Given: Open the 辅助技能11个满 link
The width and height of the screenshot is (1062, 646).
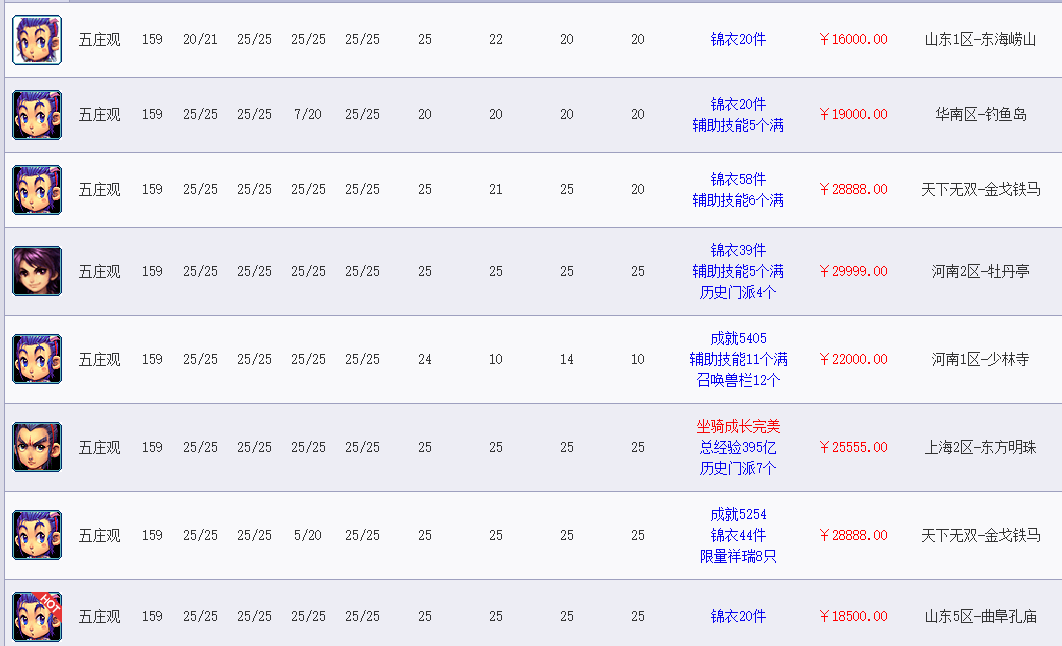Looking at the screenshot, I should (738, 359).
